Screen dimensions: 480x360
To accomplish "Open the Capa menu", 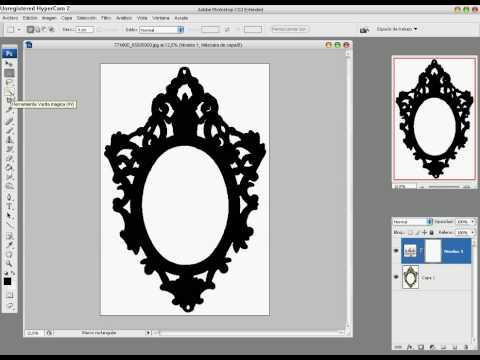I will pos(67,18).
